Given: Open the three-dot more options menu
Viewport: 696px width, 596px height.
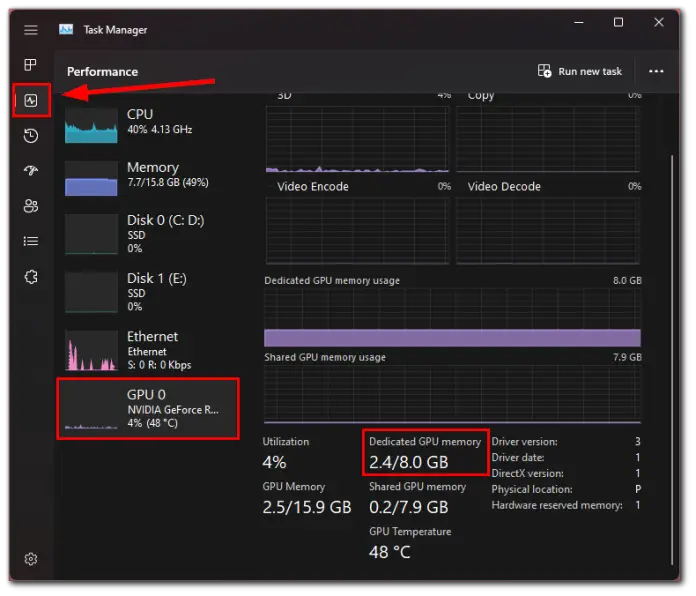Looking at the screenshot, I should click(656, 71).
